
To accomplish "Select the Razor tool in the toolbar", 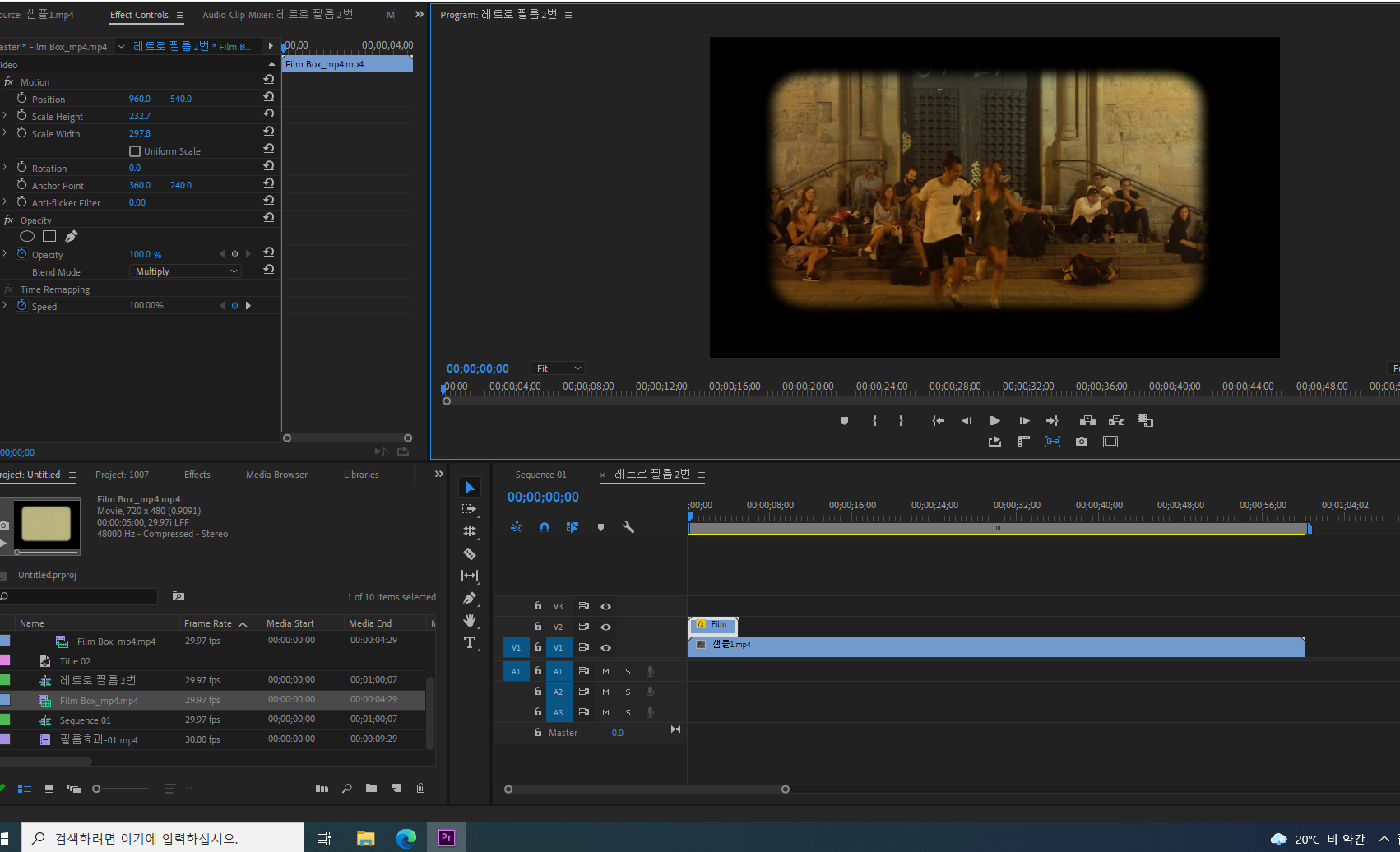I will click(470, 553).
